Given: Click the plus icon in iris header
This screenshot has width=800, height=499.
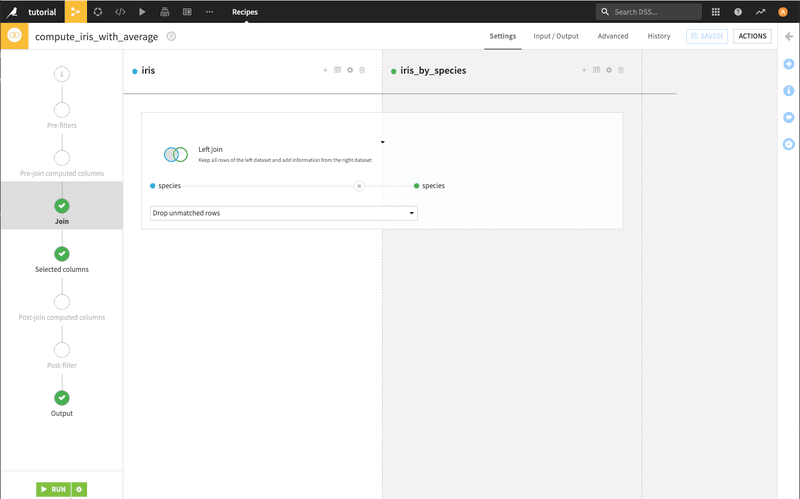Looking at the screenshot, I should pos(325,70).
